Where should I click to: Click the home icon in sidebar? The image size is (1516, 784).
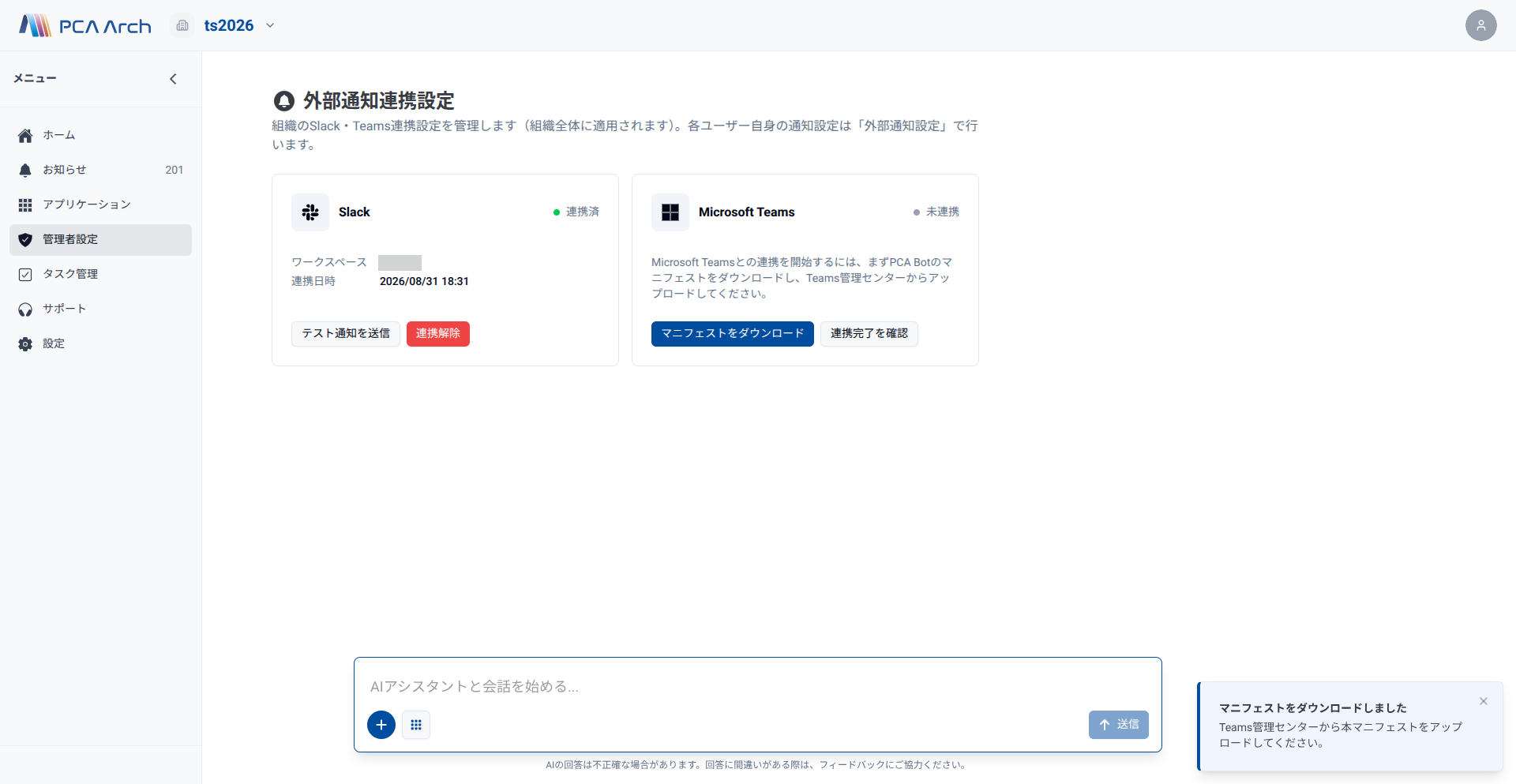pos(25,136)
